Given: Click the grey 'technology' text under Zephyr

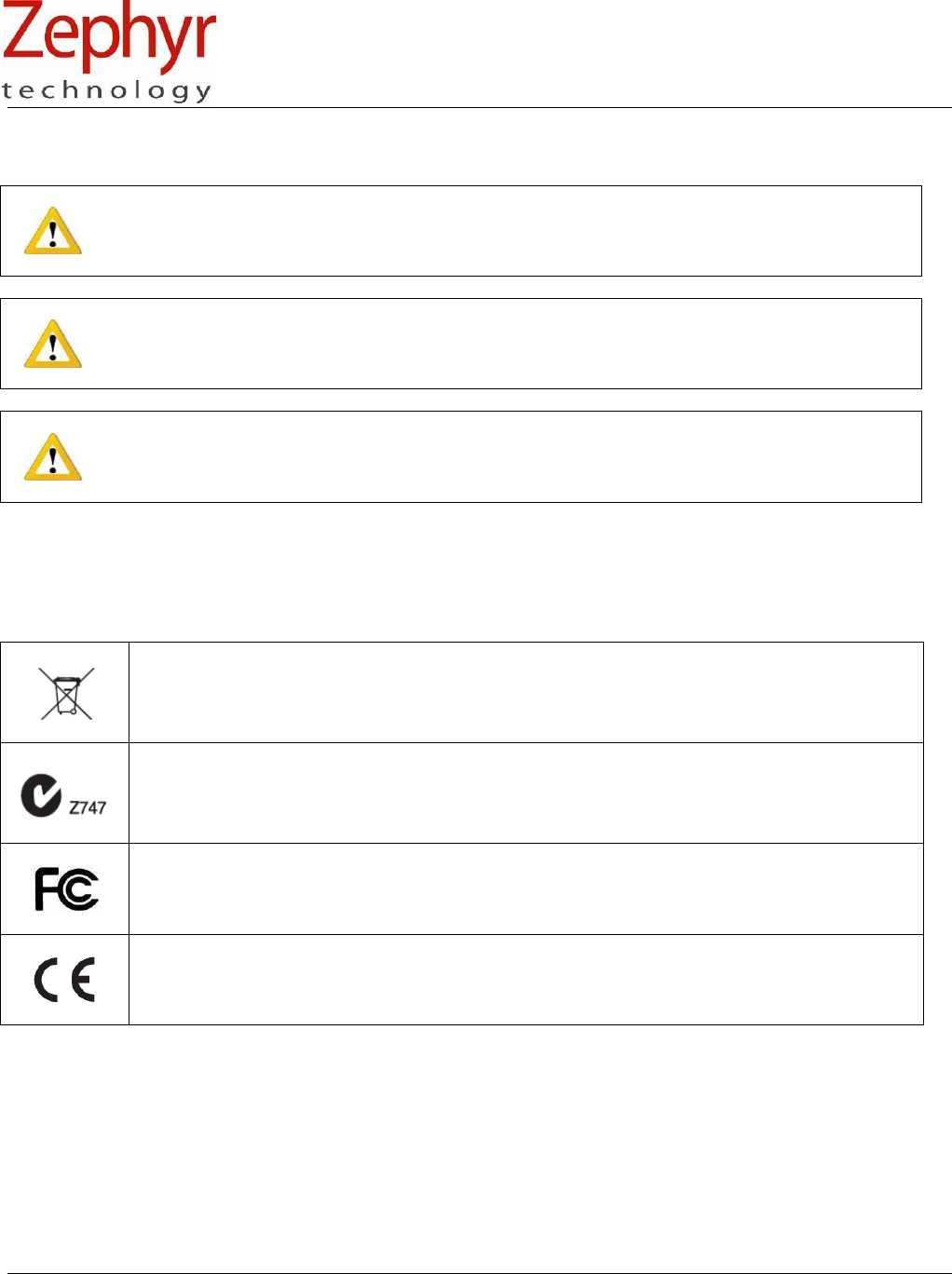Looking at the screenshot, I should click(107, 90).
